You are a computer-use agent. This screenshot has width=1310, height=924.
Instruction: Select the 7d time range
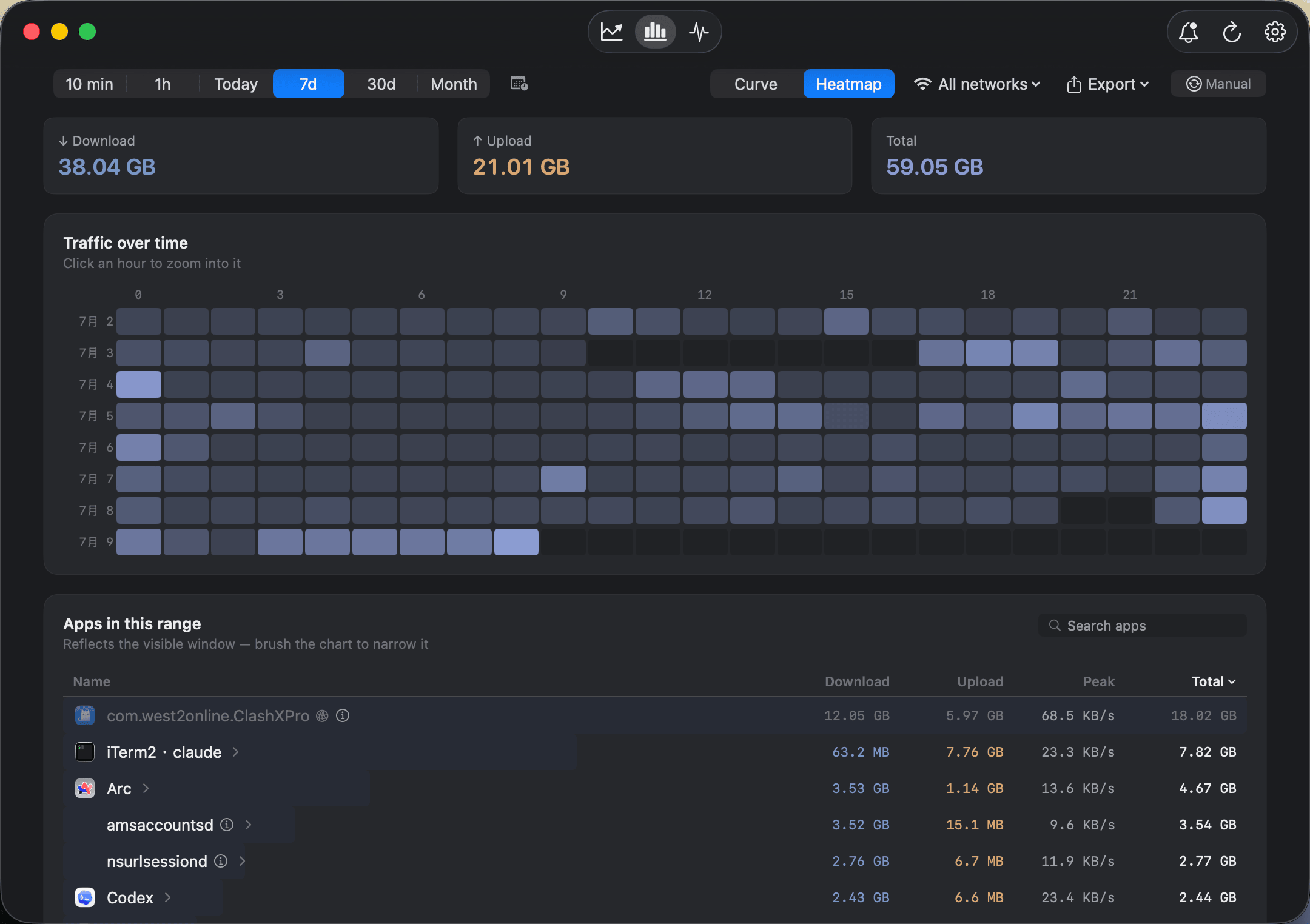[x=309, y=84]
